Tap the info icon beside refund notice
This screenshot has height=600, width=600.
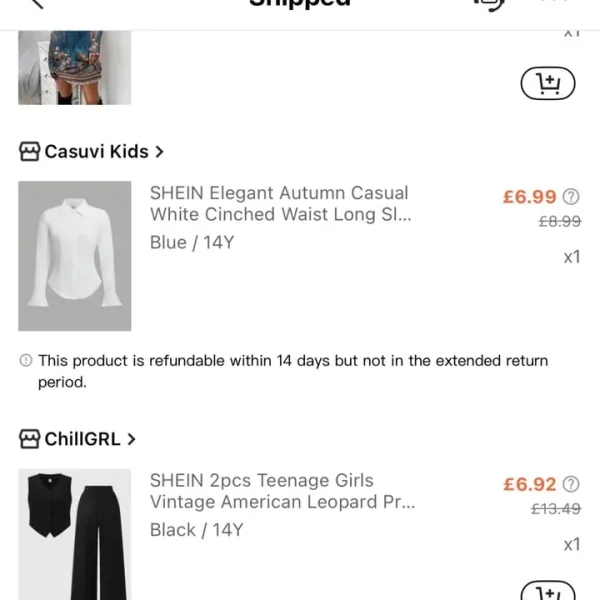pyautogui.click(x=26, y=361)
